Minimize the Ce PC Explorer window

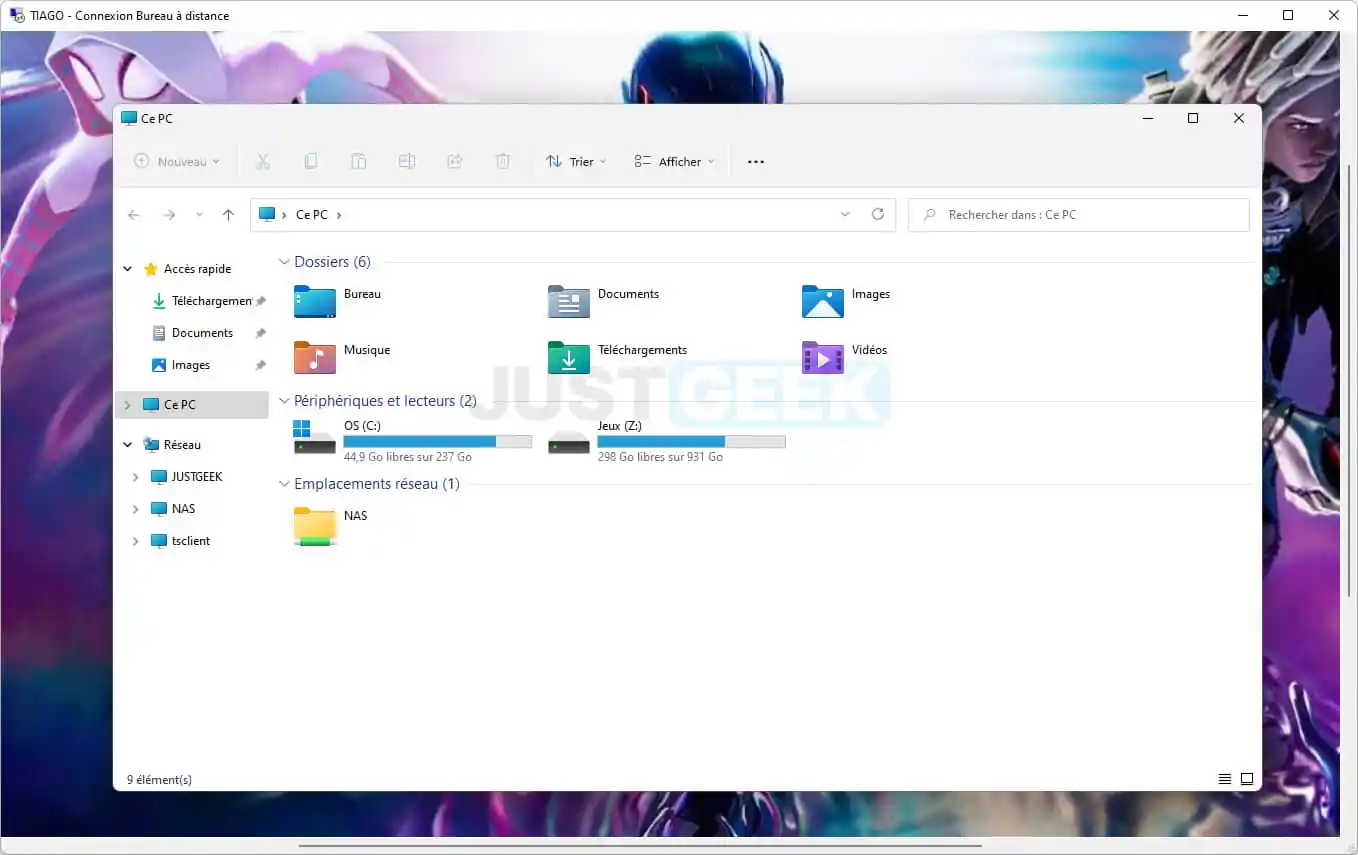point(1148,118)
